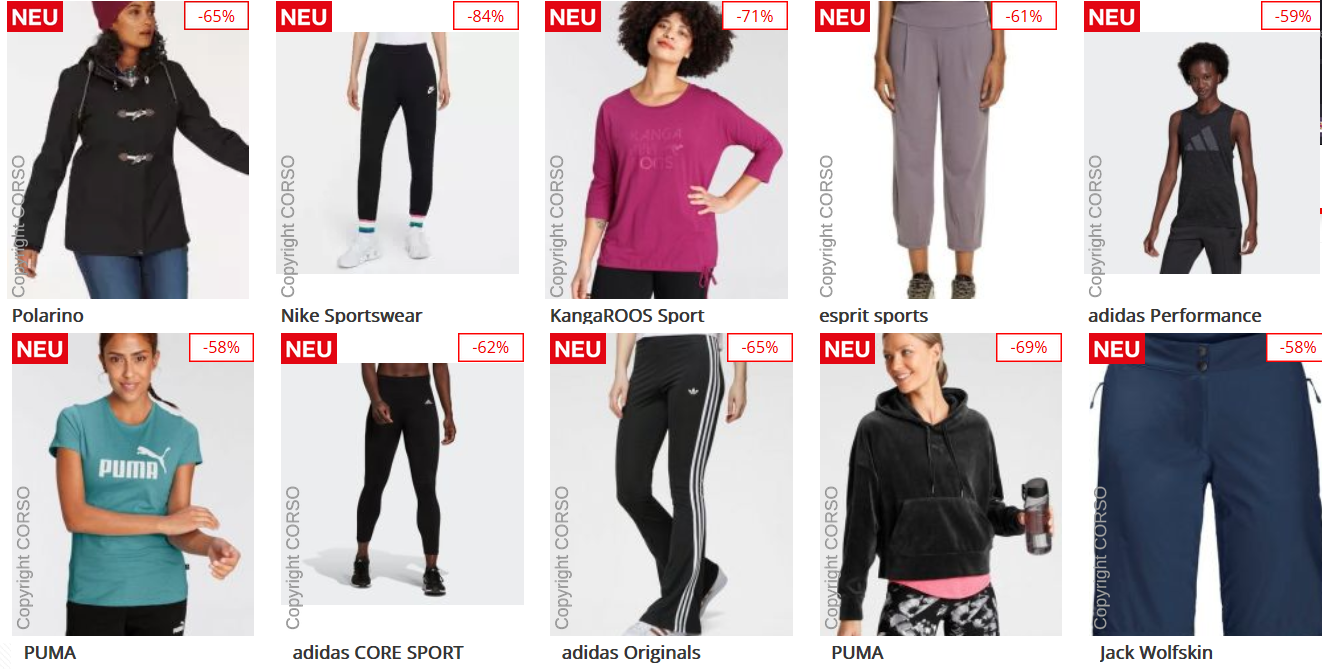This screenshot has height=669, width=1322.
Task: Click the Polarino brand name
Action: click(x=48, y=316)
